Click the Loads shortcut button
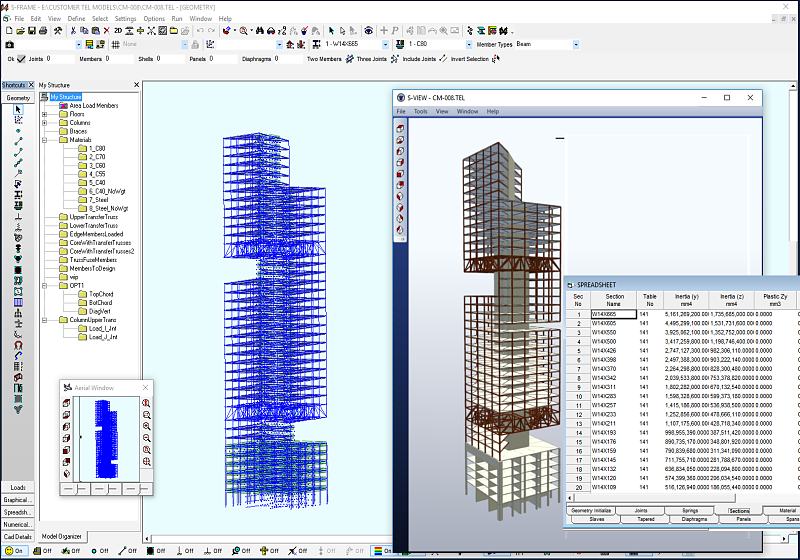800x560 pixels. point(18,487)
